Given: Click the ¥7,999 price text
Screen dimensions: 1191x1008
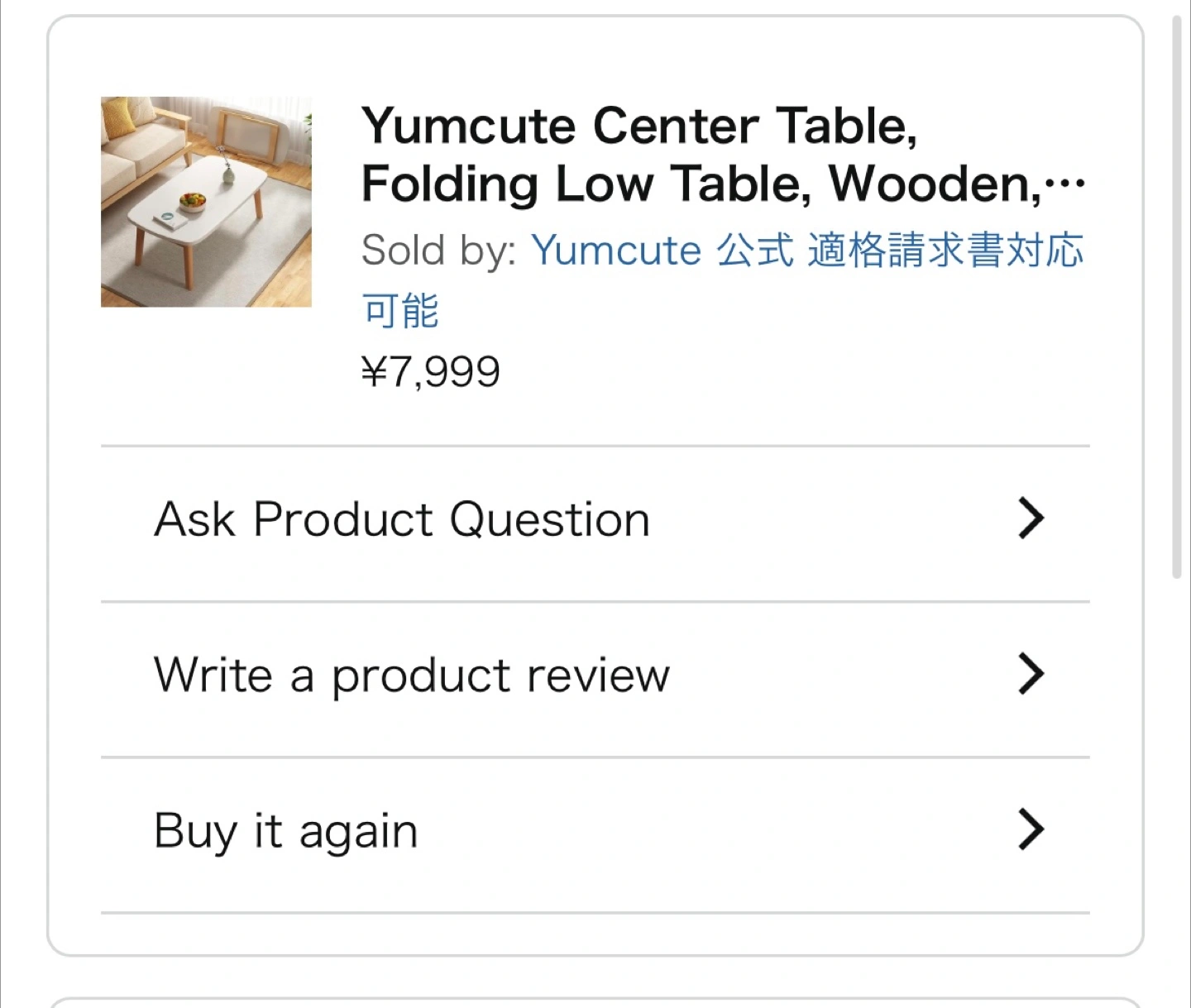Looking at the screenshot, I should [431, 371].
